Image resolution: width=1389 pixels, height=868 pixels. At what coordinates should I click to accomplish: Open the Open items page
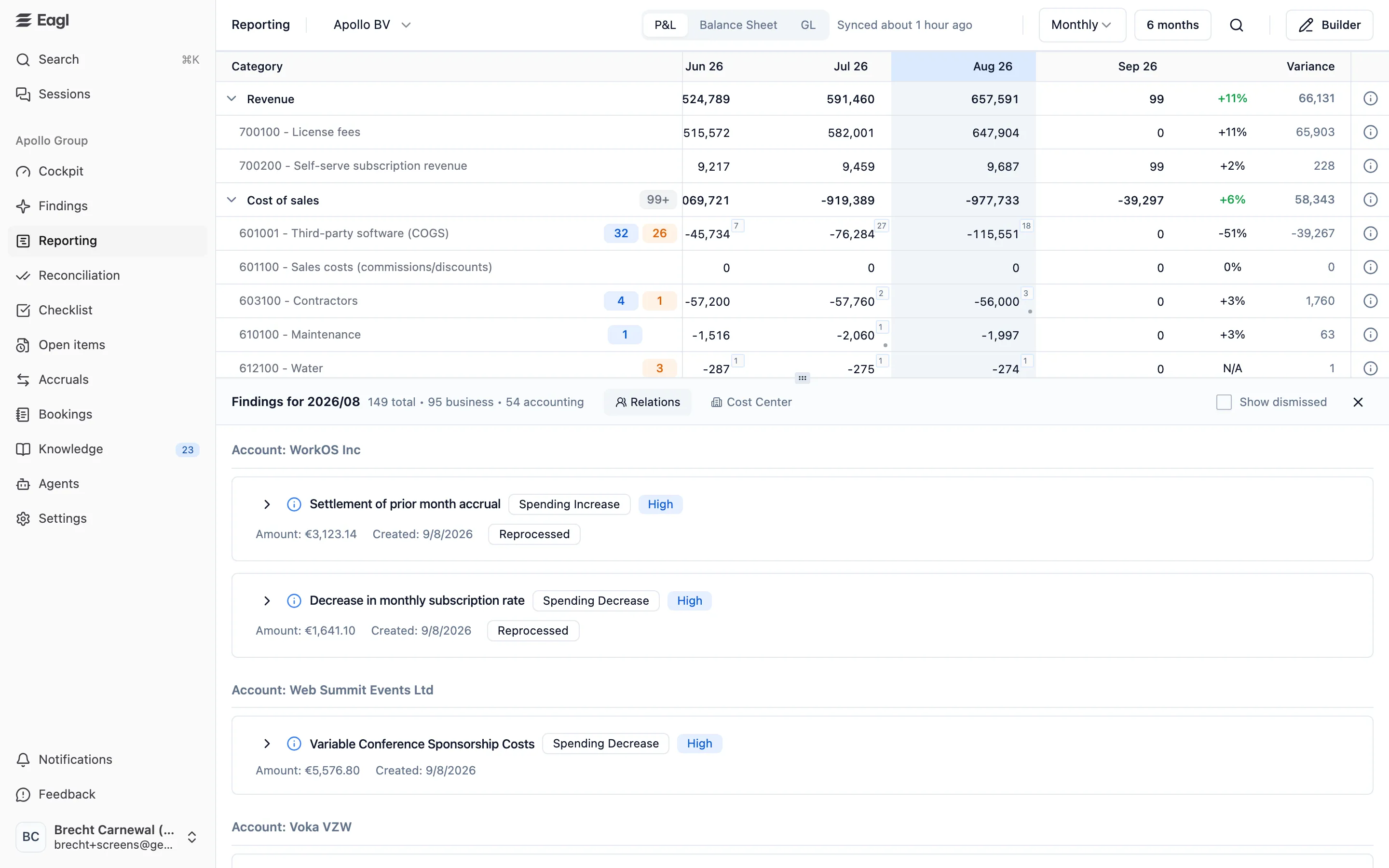108,345
